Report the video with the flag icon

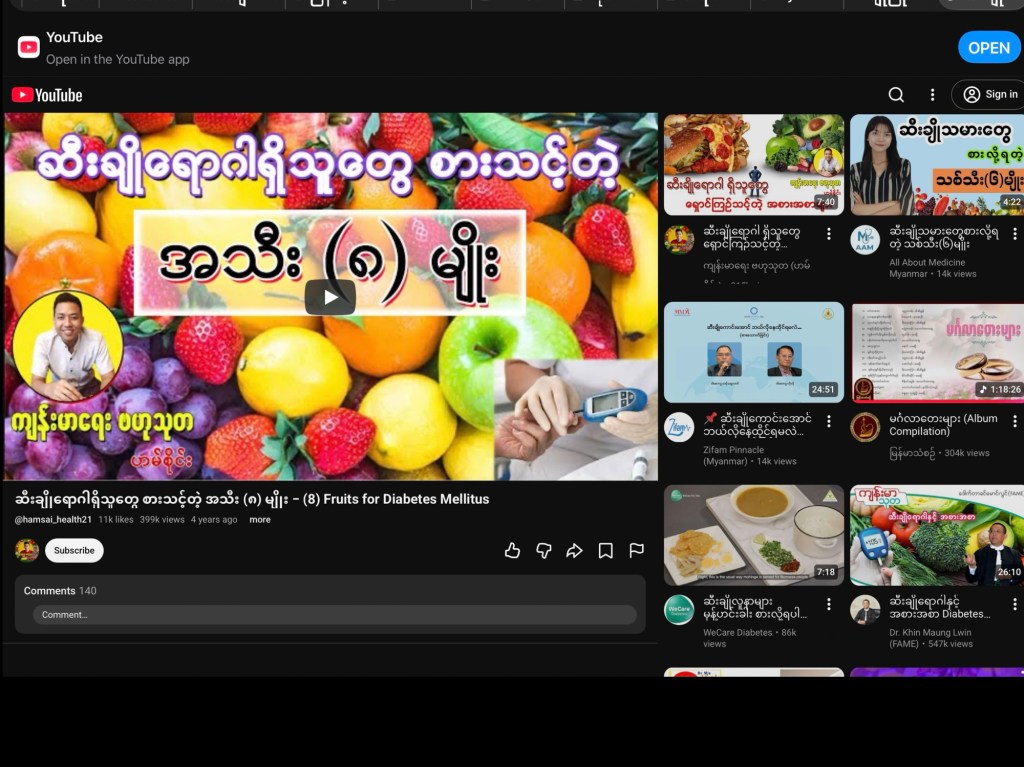click(636, 550)
